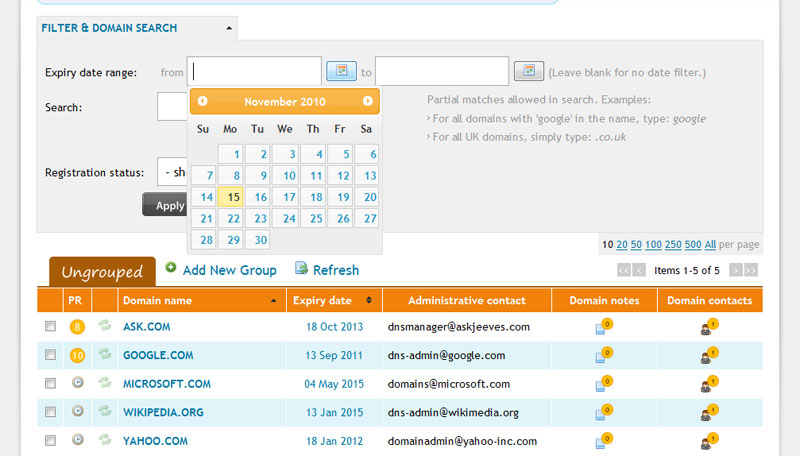Go to previous month in calendar
Screen dimensions: 800x456
click(203, 101)
